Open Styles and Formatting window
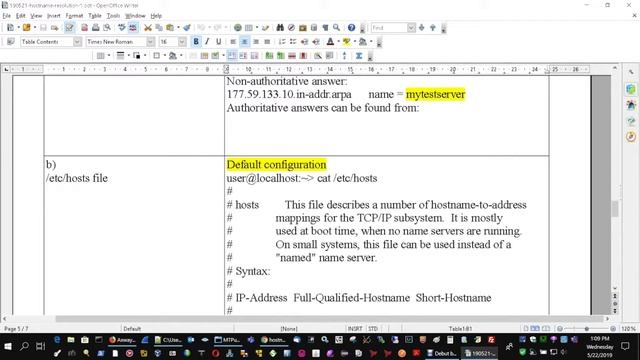 coord(11,42)
